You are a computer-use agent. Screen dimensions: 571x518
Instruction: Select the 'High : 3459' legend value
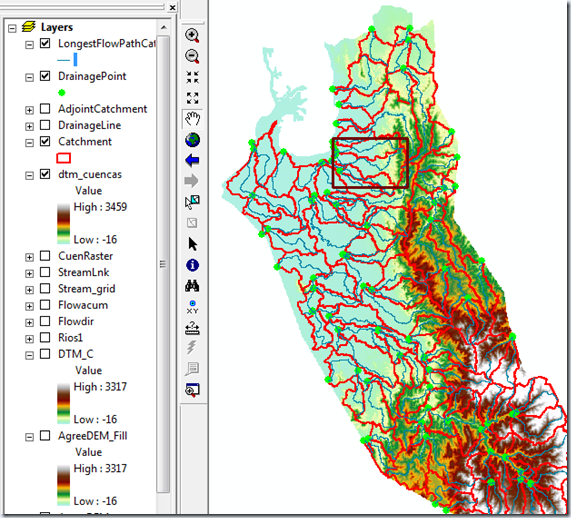pyautogui.click(x=100, y=207)
